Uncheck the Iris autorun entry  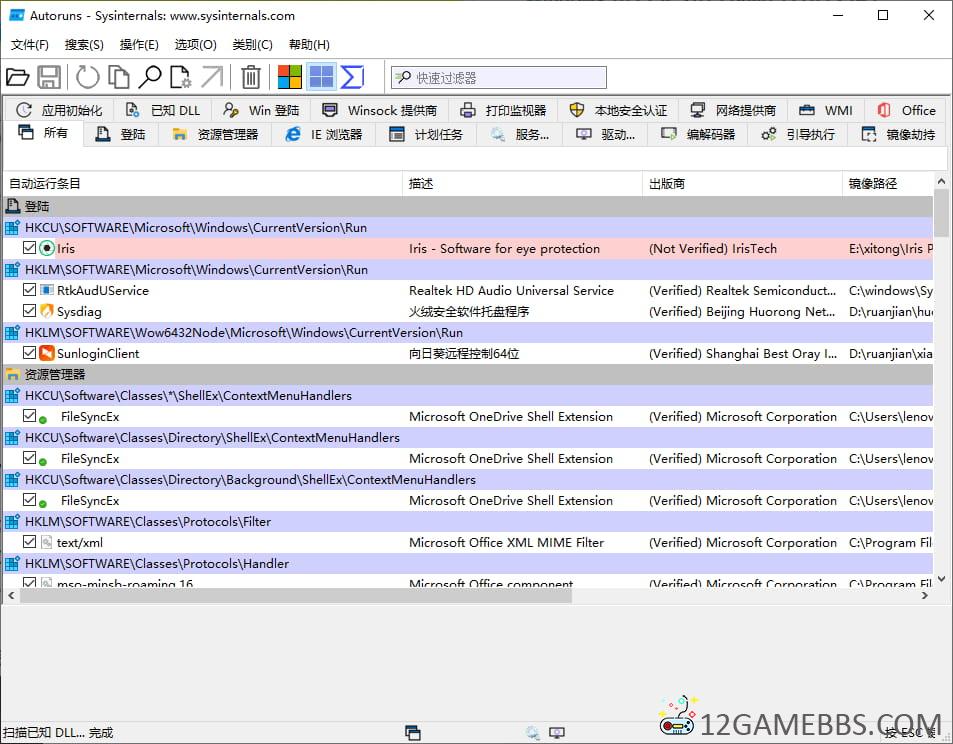coord(29,248)
